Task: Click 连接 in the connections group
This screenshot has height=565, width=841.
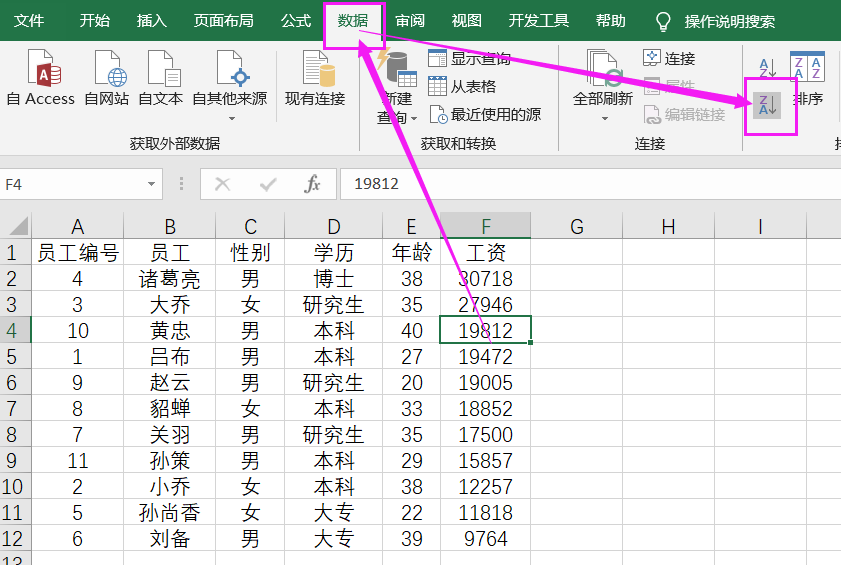Action: pyautogui.click(x=669, y=58)
